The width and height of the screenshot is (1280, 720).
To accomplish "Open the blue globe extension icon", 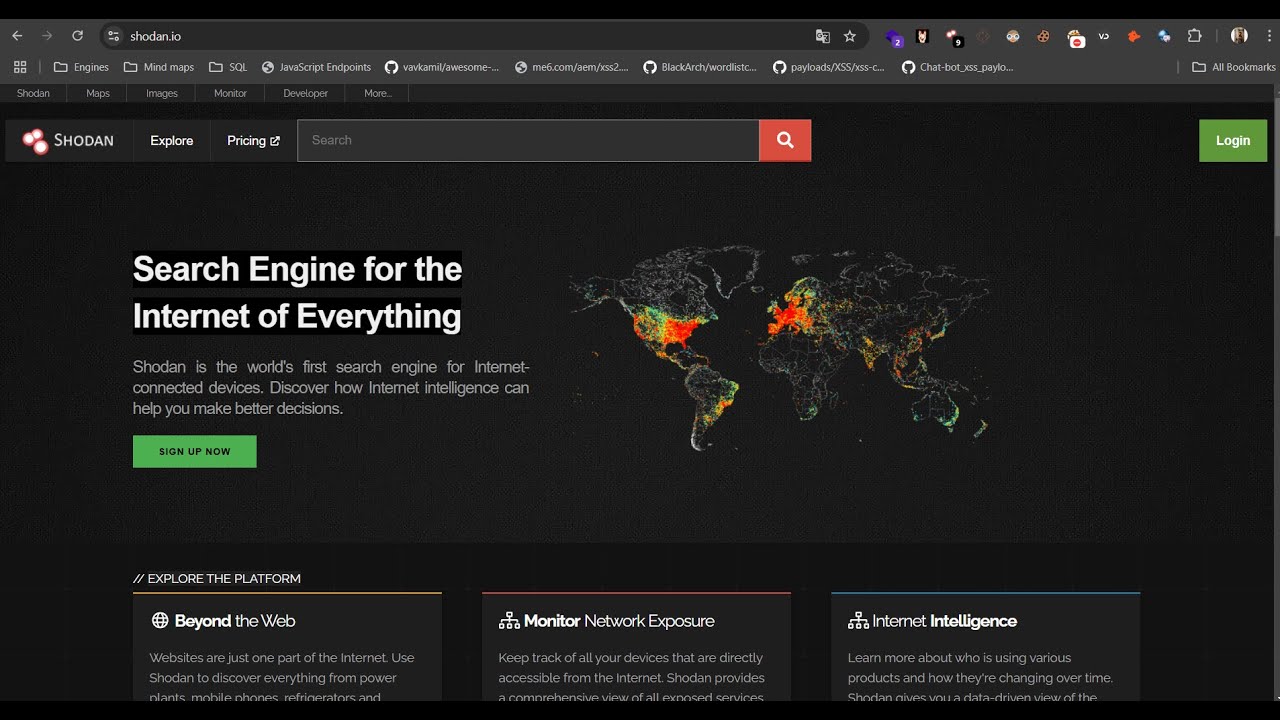I will pyautogui.click(x=1164, y=36).
